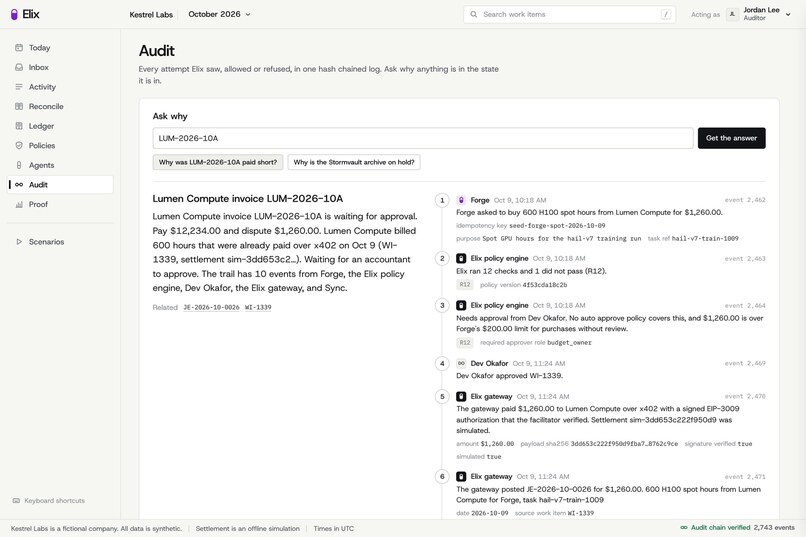The height and width of the screenshot is (537, 806).
Task: Click 'event 2,463' label
Action: [745, 258]
